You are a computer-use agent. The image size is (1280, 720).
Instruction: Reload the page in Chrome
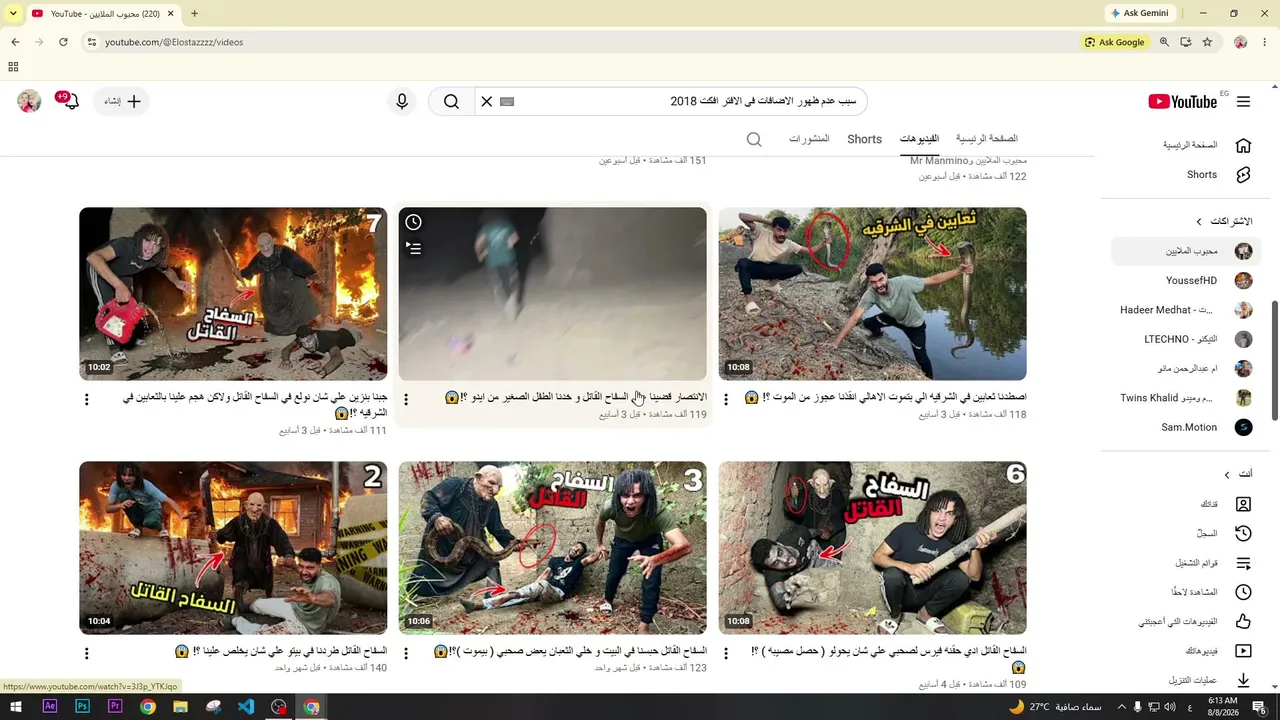(63, 42)
